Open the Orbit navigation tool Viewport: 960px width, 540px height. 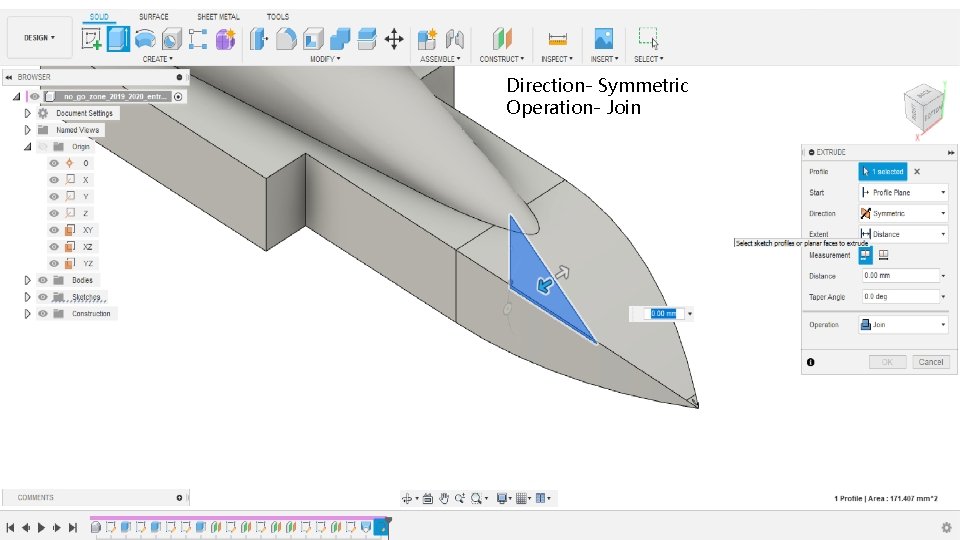click(407, 498)
